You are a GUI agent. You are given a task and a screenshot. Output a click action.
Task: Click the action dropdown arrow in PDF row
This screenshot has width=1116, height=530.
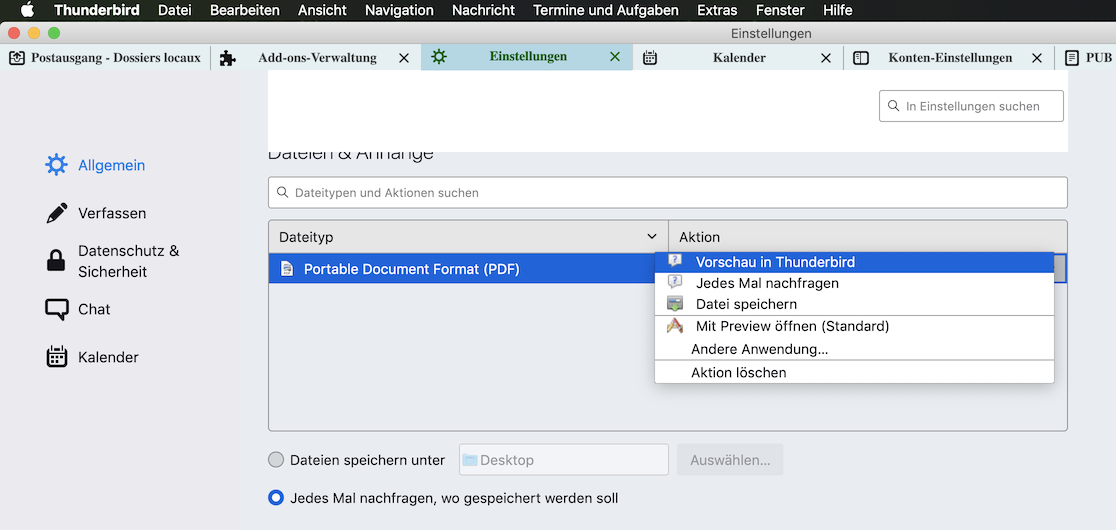coord(1060,269)
